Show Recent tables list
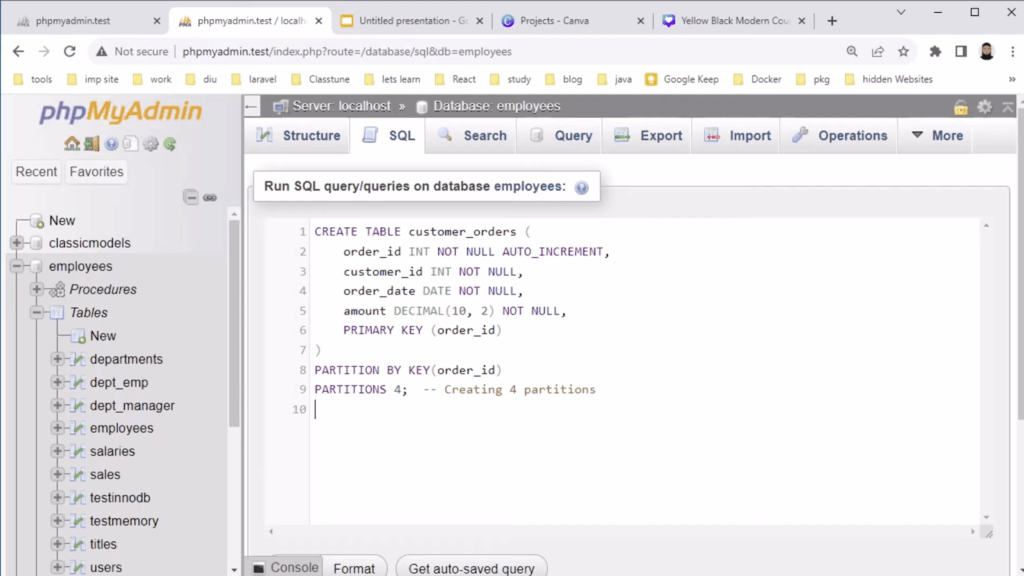1024x576 pixels. click(x=37, y=172)
